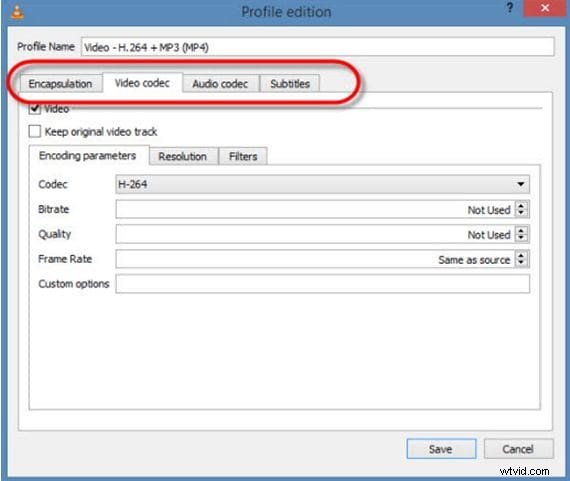
Task: Go to the Subtitles tab
Action: pos(290,84)
